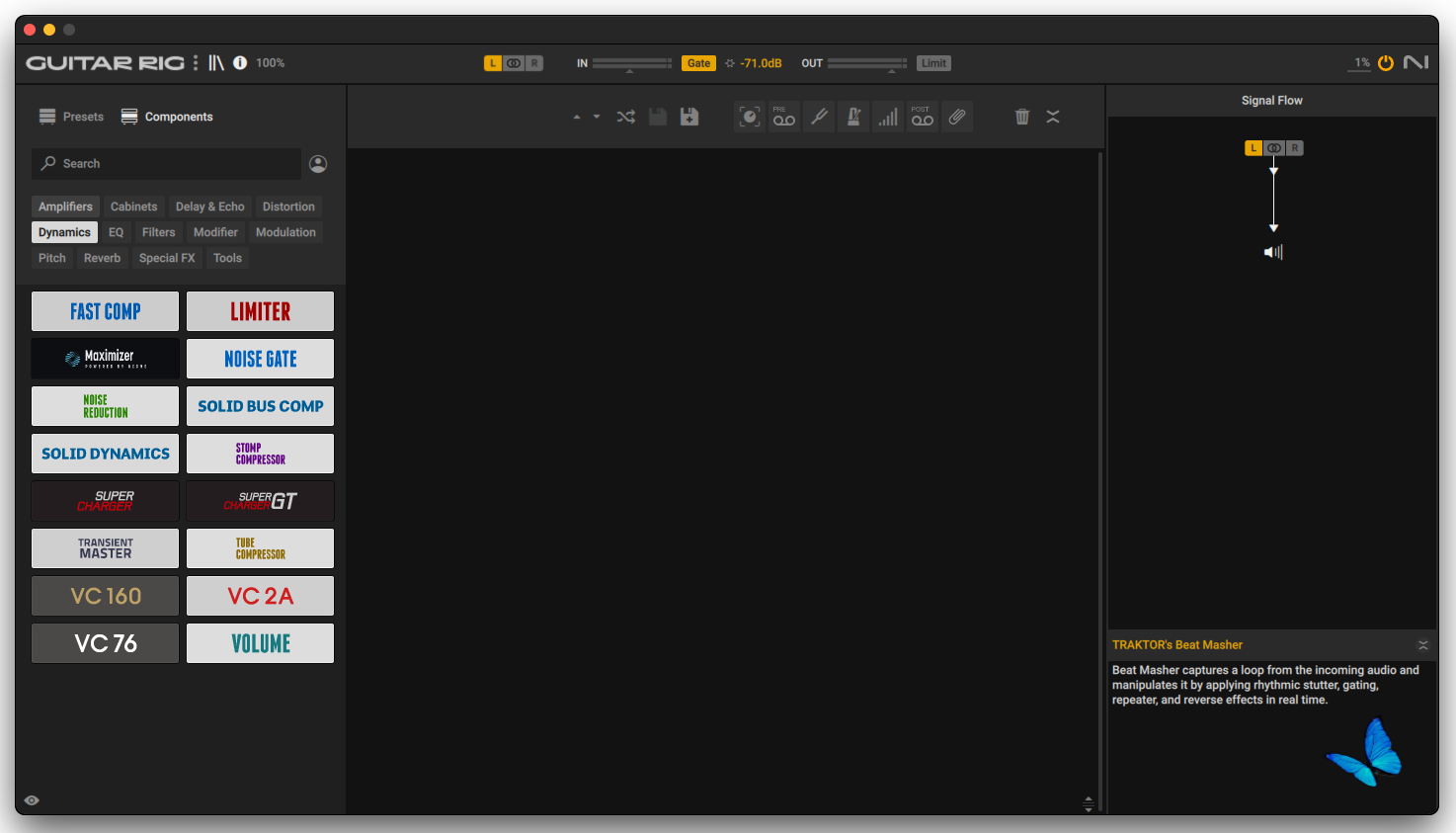
Task: Open the user account icon beside search
Action: (318, 164)
